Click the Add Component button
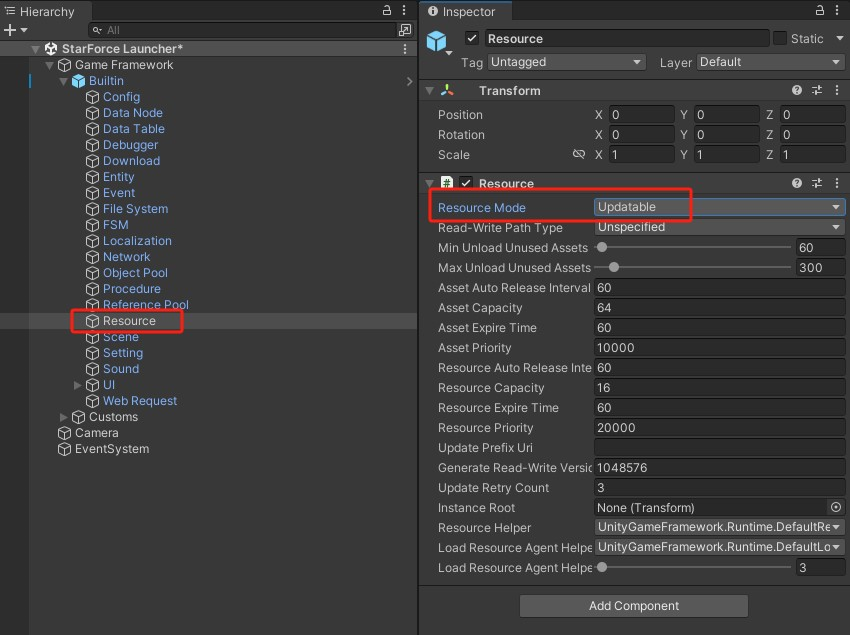850x635 pixels. pos(633,606)
